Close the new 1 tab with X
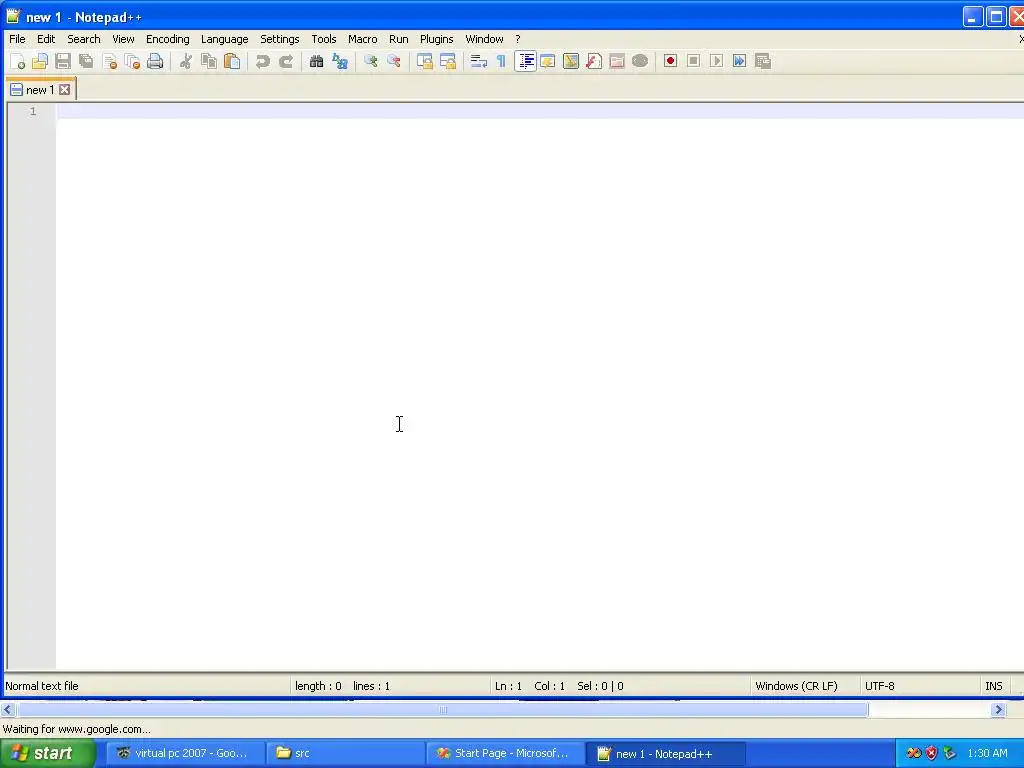 (65, 89)
